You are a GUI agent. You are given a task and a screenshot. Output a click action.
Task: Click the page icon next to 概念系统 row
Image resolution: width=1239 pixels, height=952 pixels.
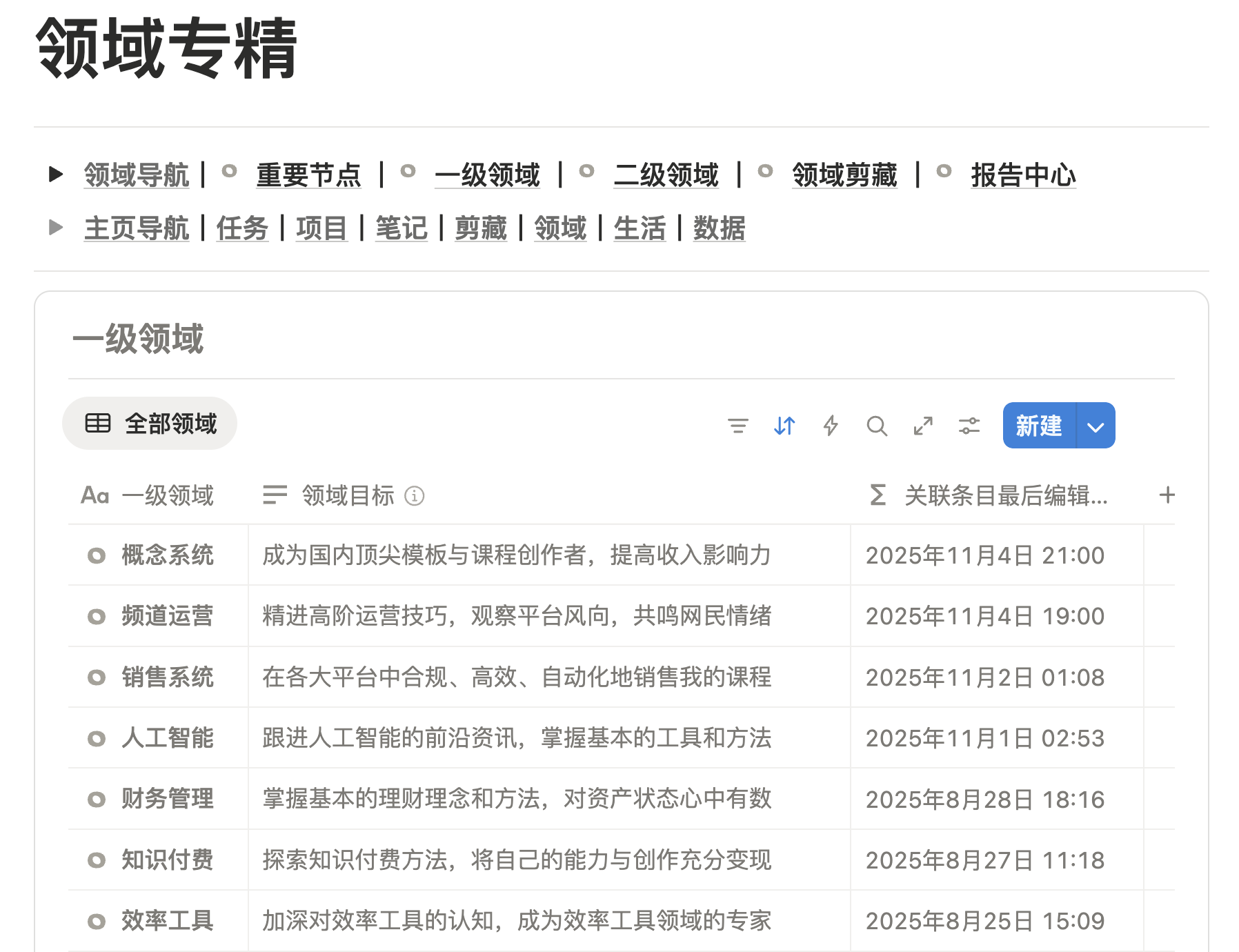[96, 556]
